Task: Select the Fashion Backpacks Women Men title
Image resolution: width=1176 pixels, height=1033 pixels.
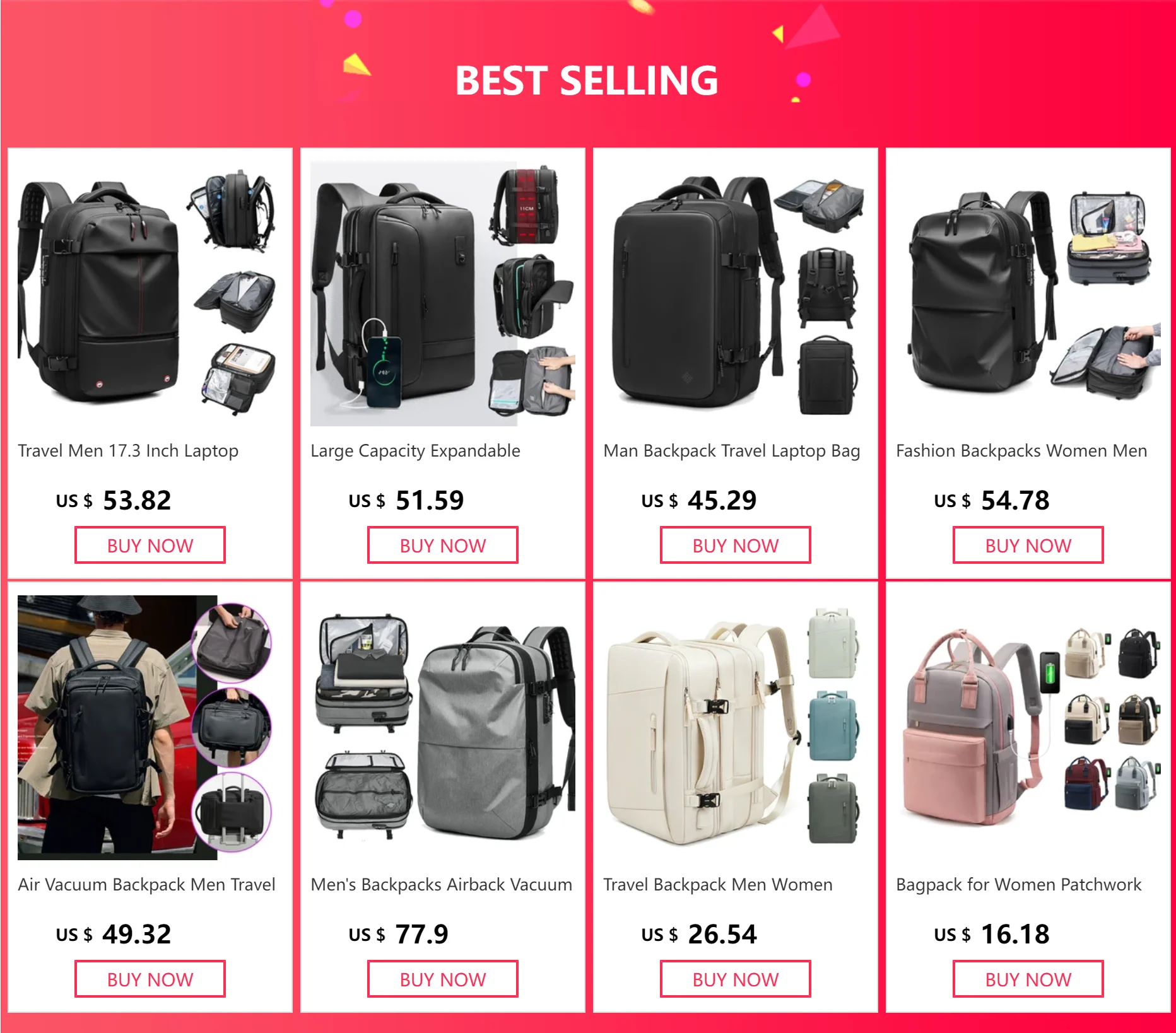Action: 1021,451
